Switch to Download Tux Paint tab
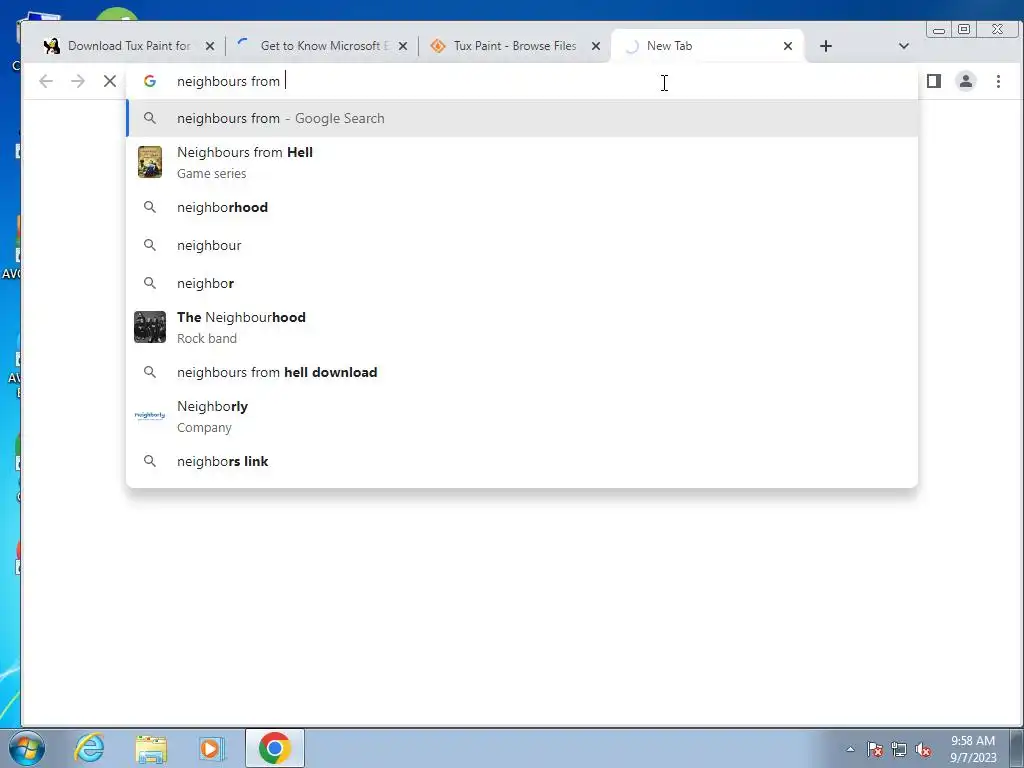 click(127, 46)
